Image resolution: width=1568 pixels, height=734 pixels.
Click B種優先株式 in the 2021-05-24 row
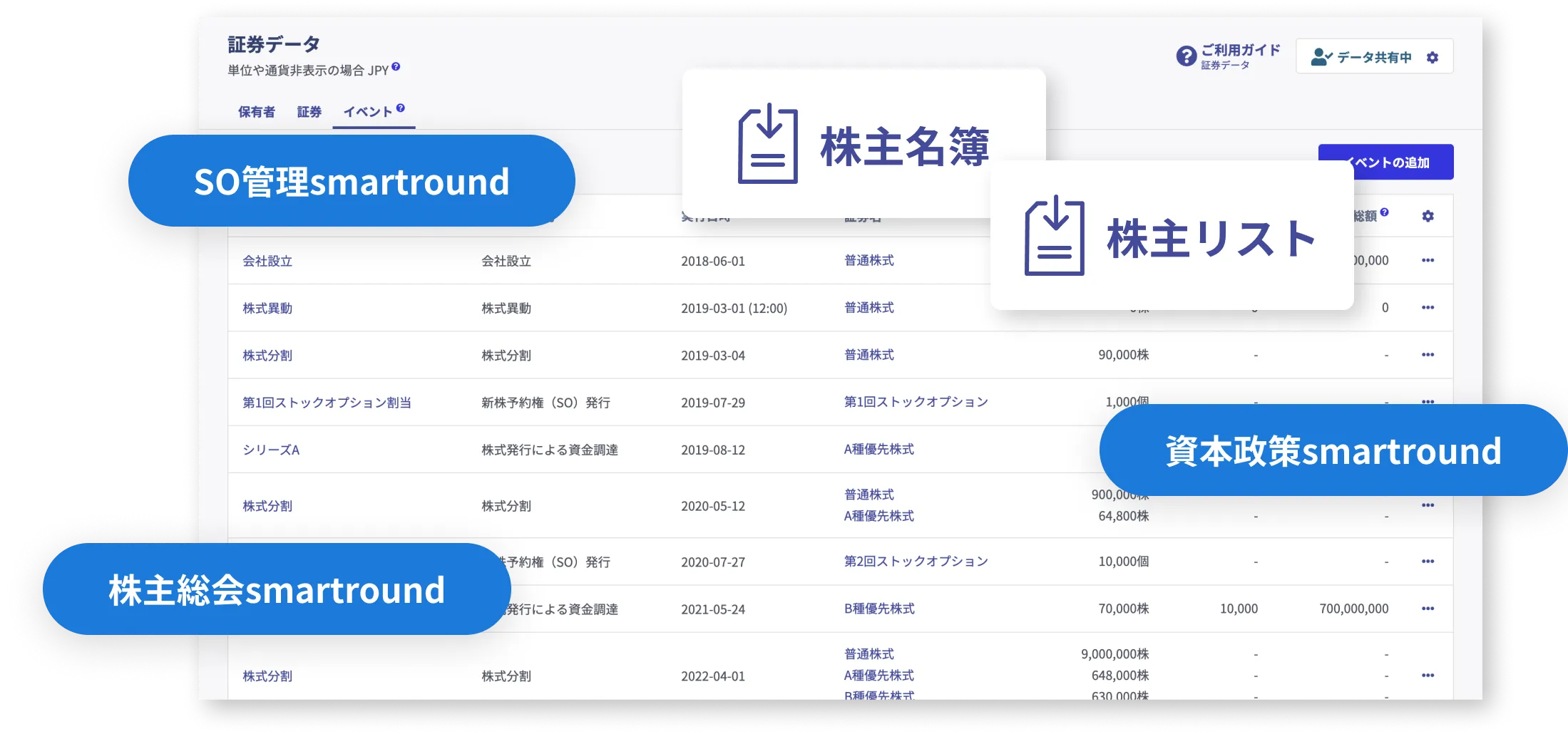[x=879, y=609]
